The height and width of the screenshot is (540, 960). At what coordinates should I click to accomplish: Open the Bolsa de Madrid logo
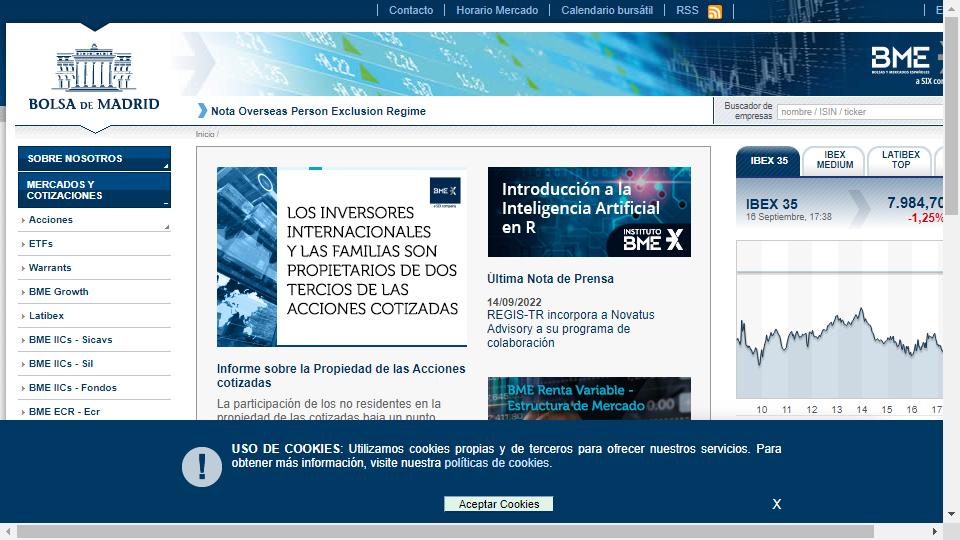tap(94, 77)
